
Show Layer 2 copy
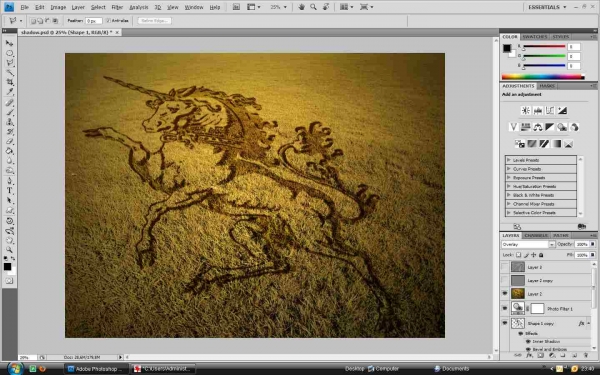[505, 280]
